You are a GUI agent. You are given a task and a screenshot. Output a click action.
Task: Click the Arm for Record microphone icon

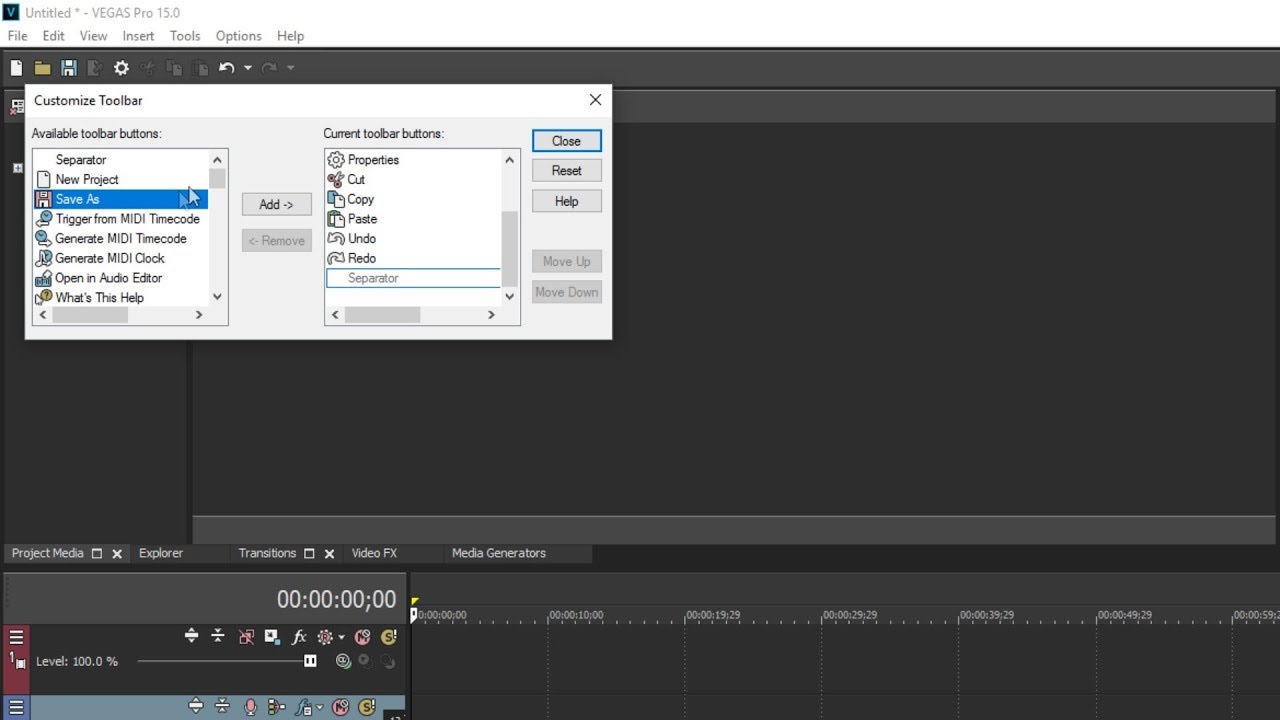(x=250, y=706)
